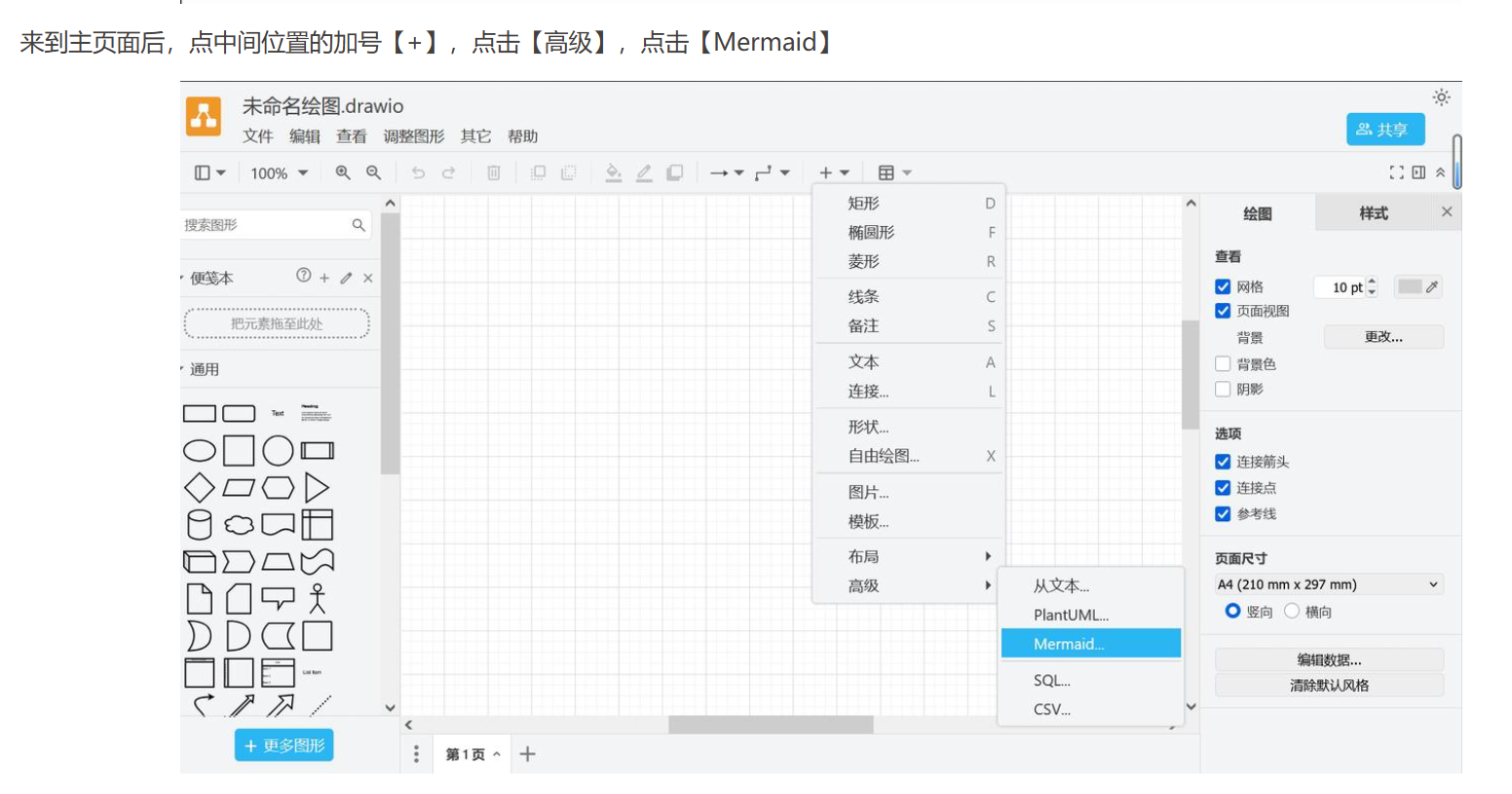Click the 更多图形 button
The image size is (1512, 794).
[x=283, y=745]
